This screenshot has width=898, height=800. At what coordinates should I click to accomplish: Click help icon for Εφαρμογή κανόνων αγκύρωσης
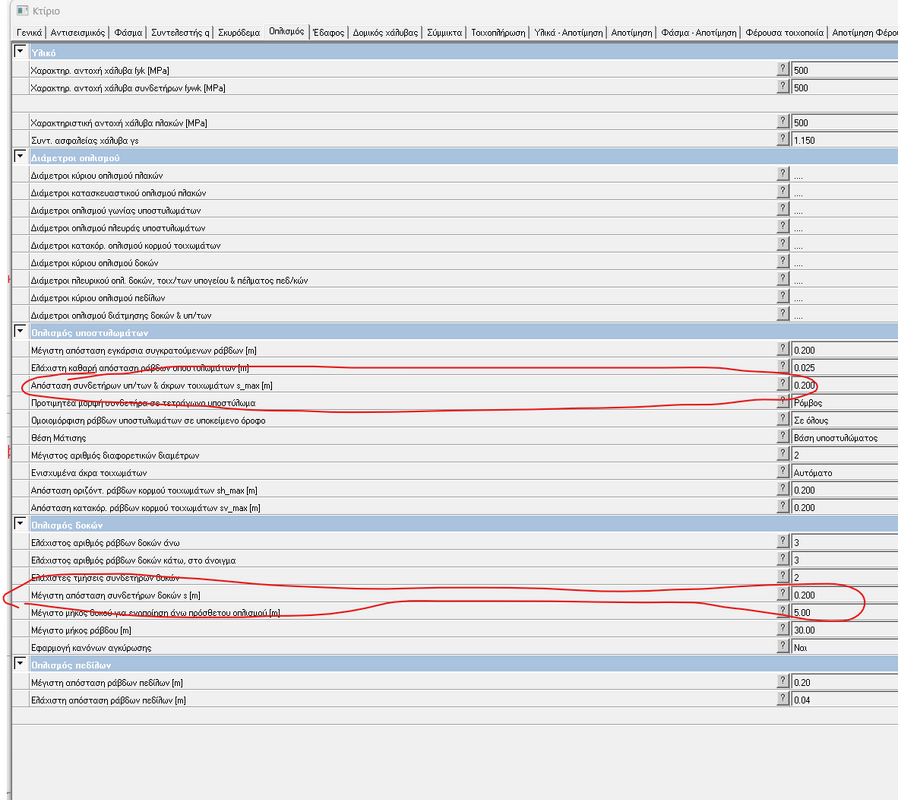pos(783,647)
